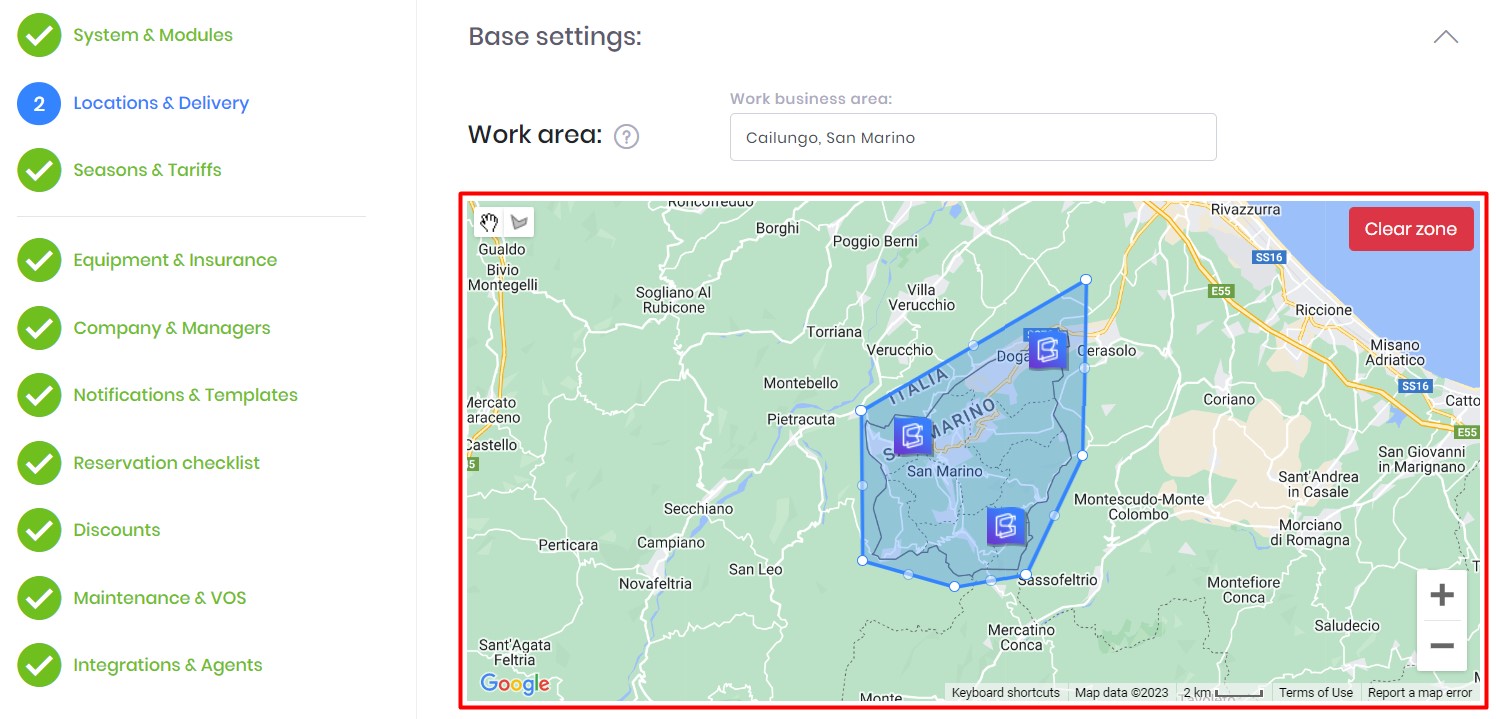
Task: Open Equipment & Insurance section
Action: (175, 260)
